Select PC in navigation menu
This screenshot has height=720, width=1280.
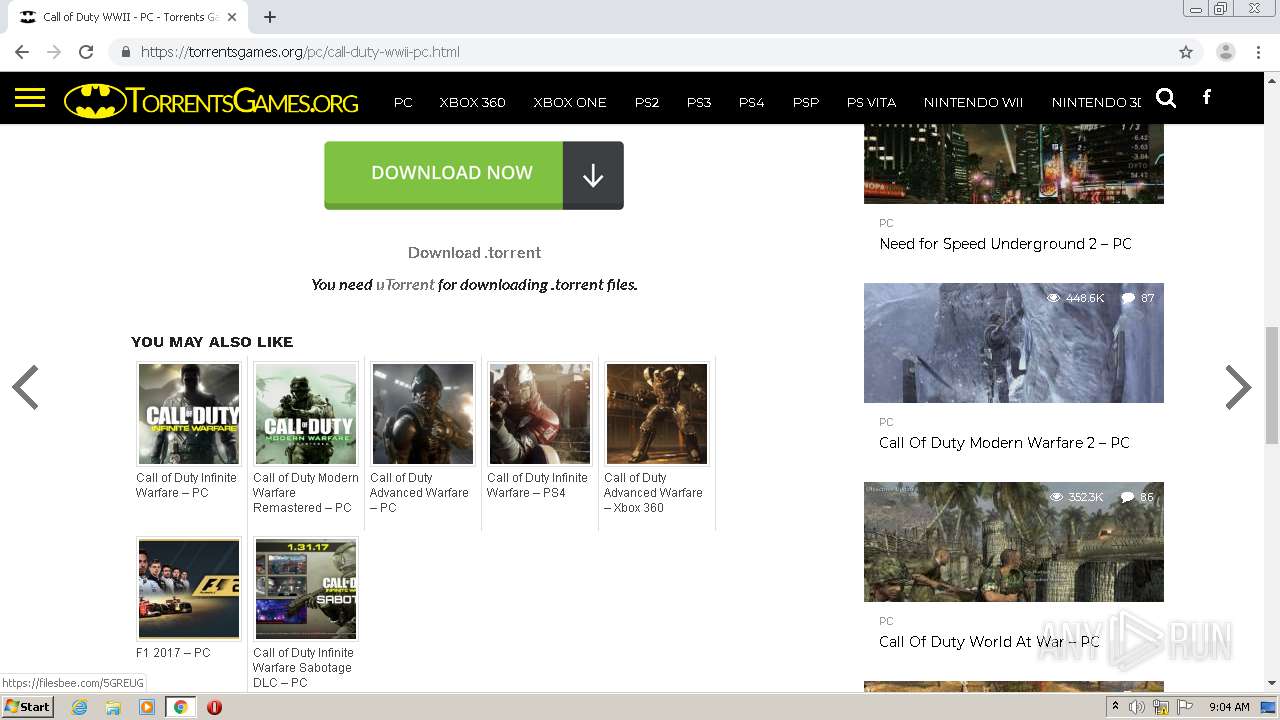(x=403, y=102)
